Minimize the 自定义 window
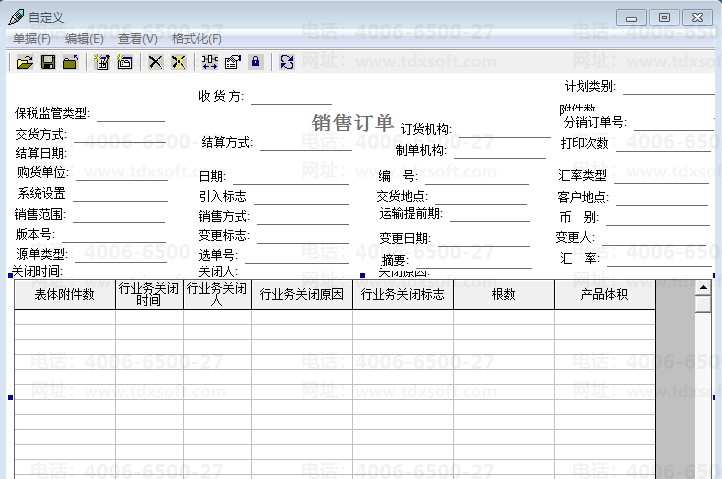 [631, 18]
